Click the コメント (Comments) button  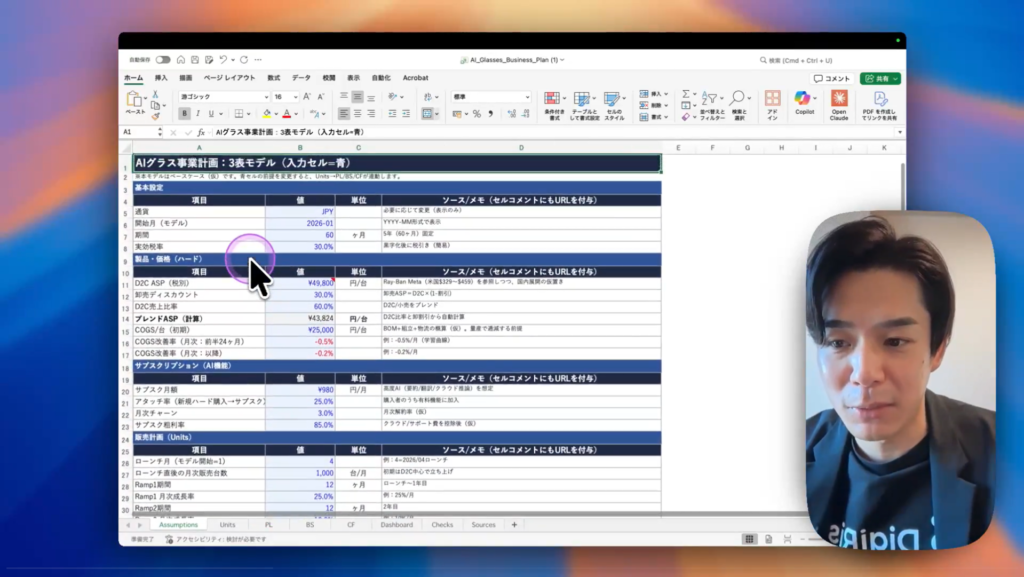832,78
